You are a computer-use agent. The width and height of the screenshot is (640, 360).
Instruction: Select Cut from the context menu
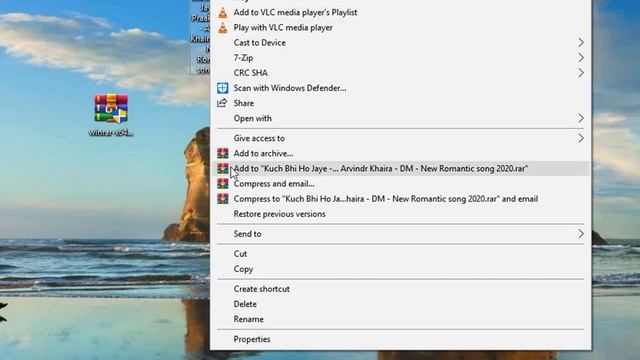pos(240,254)
